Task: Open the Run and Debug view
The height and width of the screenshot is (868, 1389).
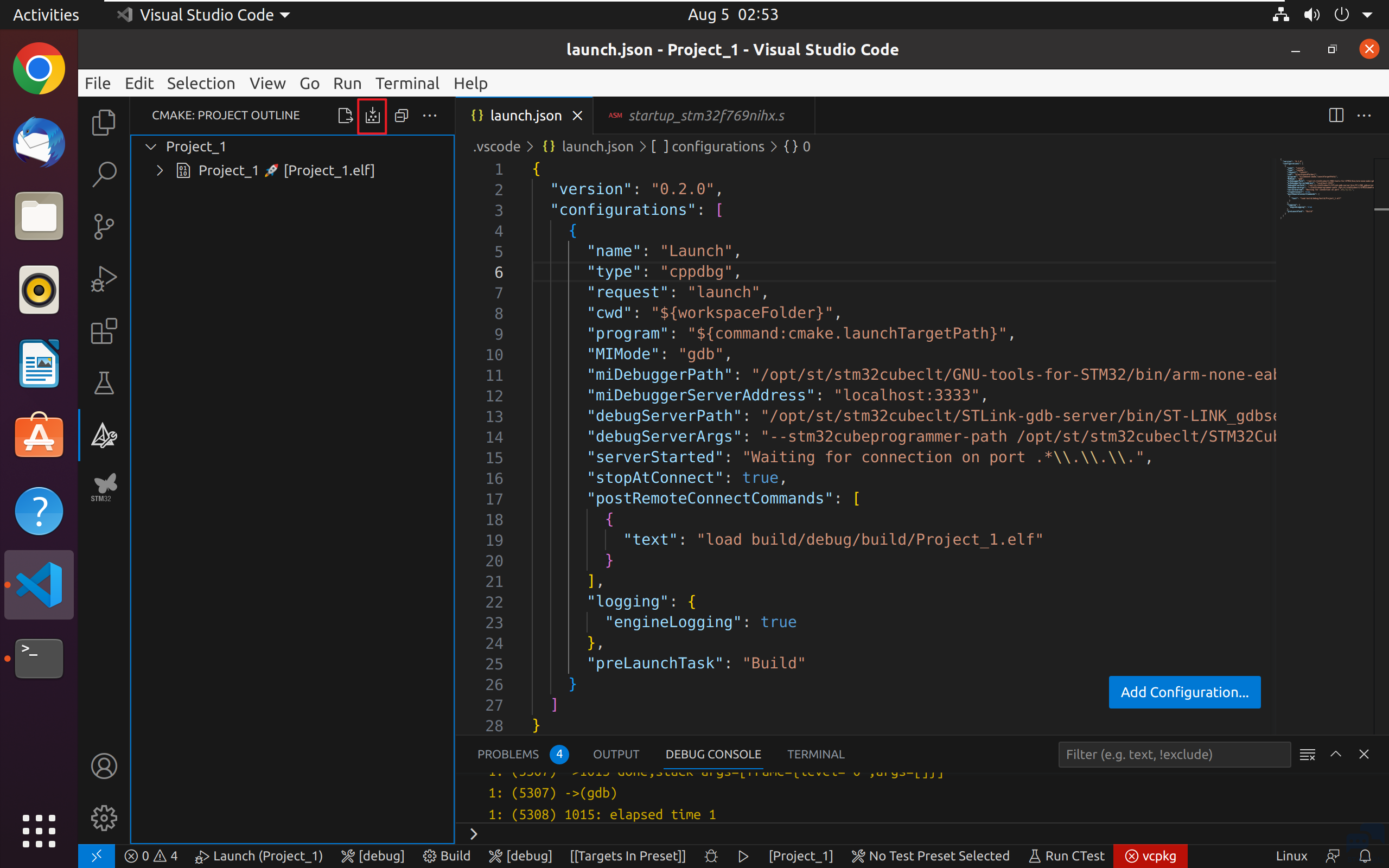Action: pyautogui.click(x=104, y=279)
